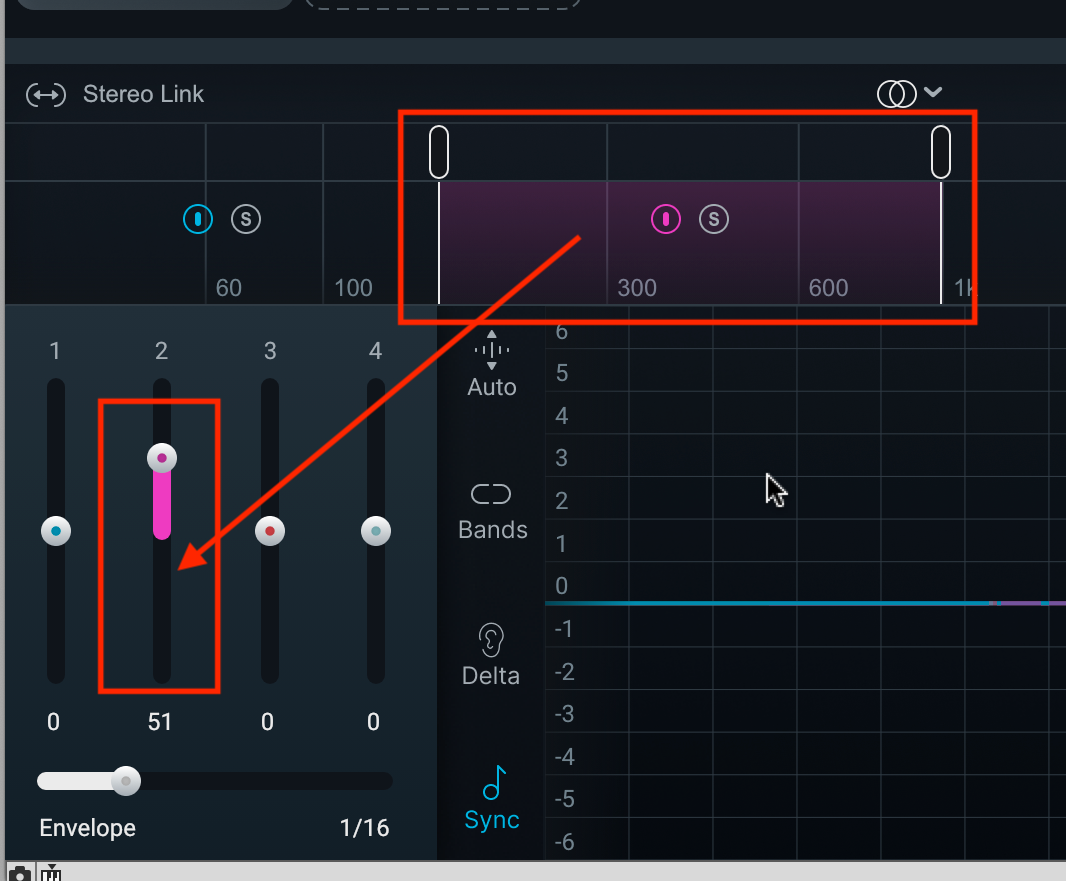This screenshot has width=1066, height=881.
Task: Select the Delta monitoring mode
Action: tap(490, 674)
